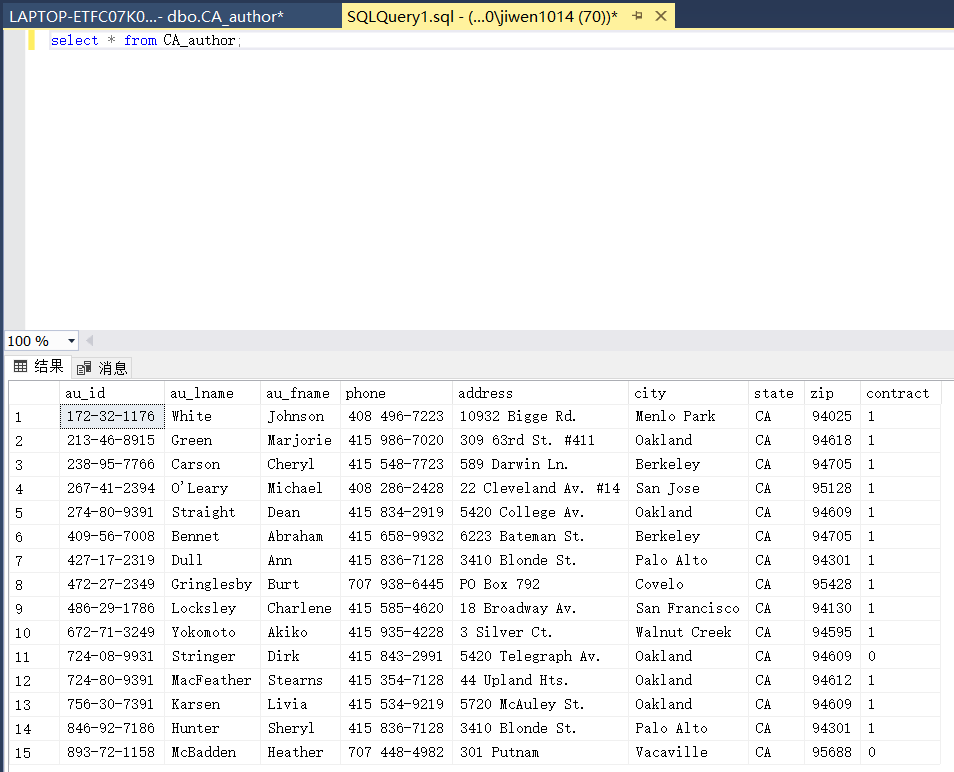
Task: Select the city column header
Action: 688,393
